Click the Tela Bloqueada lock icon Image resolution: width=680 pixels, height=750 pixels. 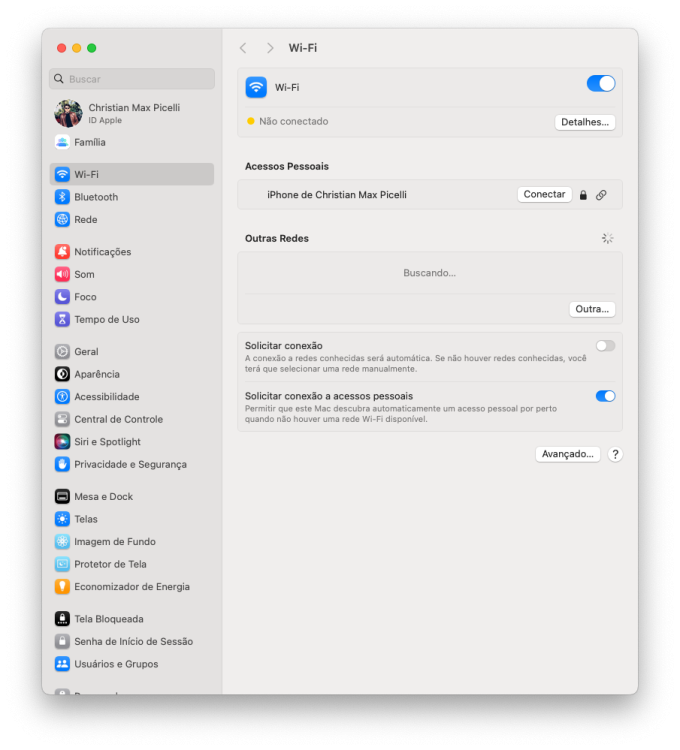[x=62, y=618]
